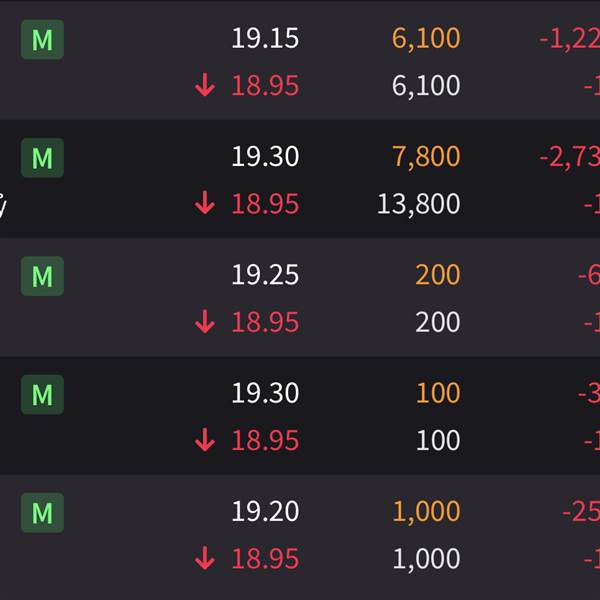Select the orange quantity 7,800
The height and width of the screenshot is (600, 600).
426,157
